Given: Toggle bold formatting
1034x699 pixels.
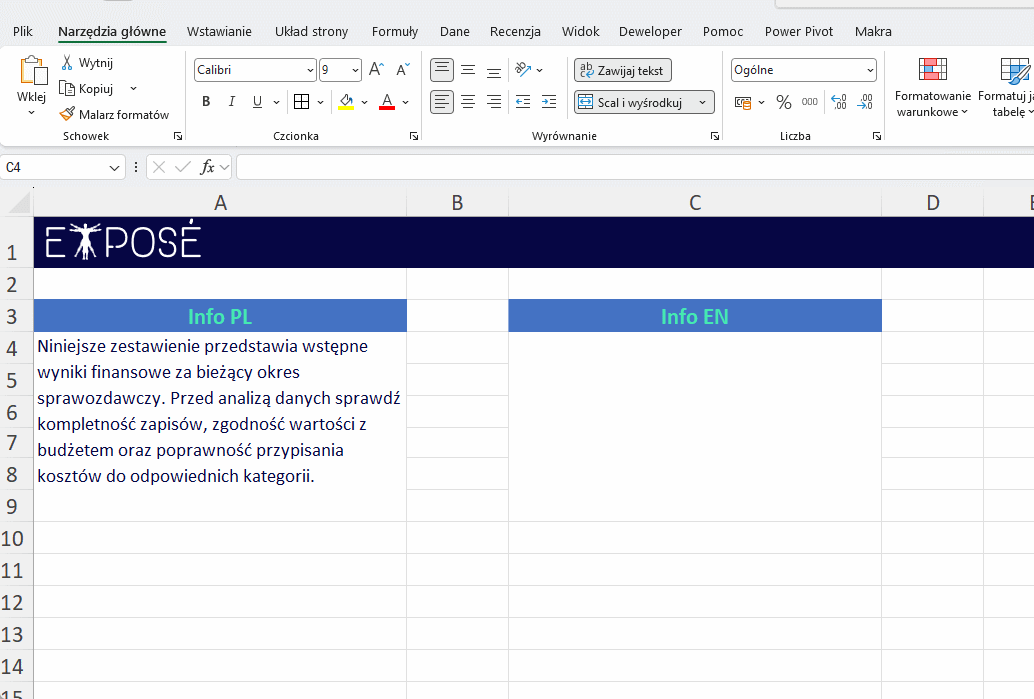Looking at the screenshot, I should (x=206, y=102).
